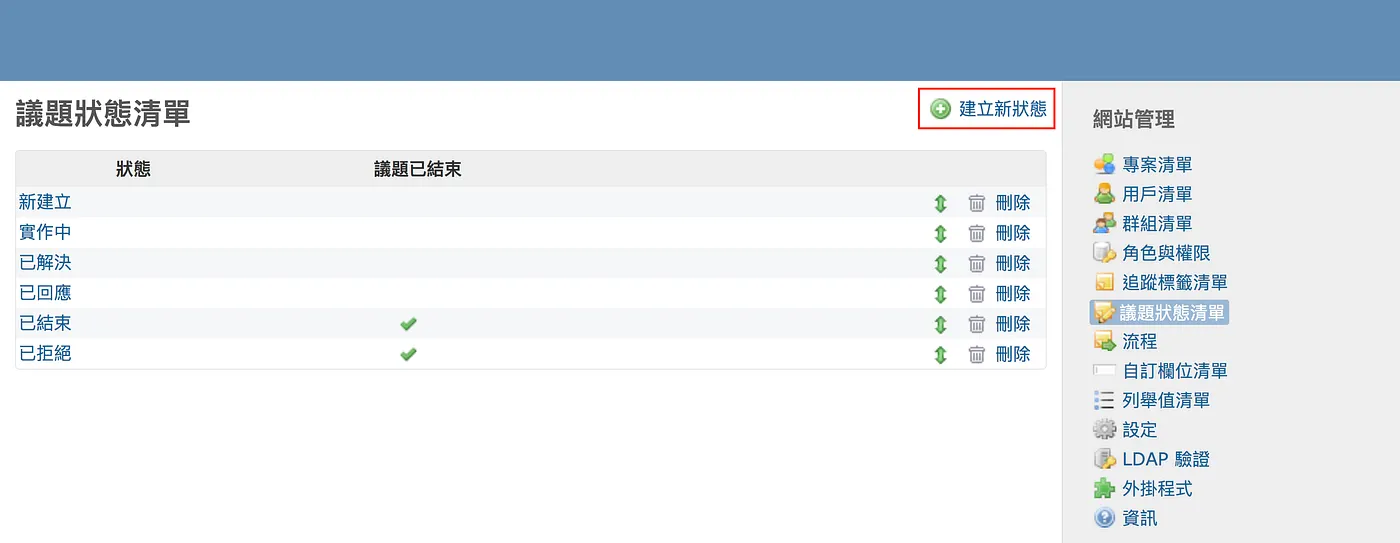Go to 自訂欄位清單 in the admin menu
1400x543 pixels.
[1175, 371]
